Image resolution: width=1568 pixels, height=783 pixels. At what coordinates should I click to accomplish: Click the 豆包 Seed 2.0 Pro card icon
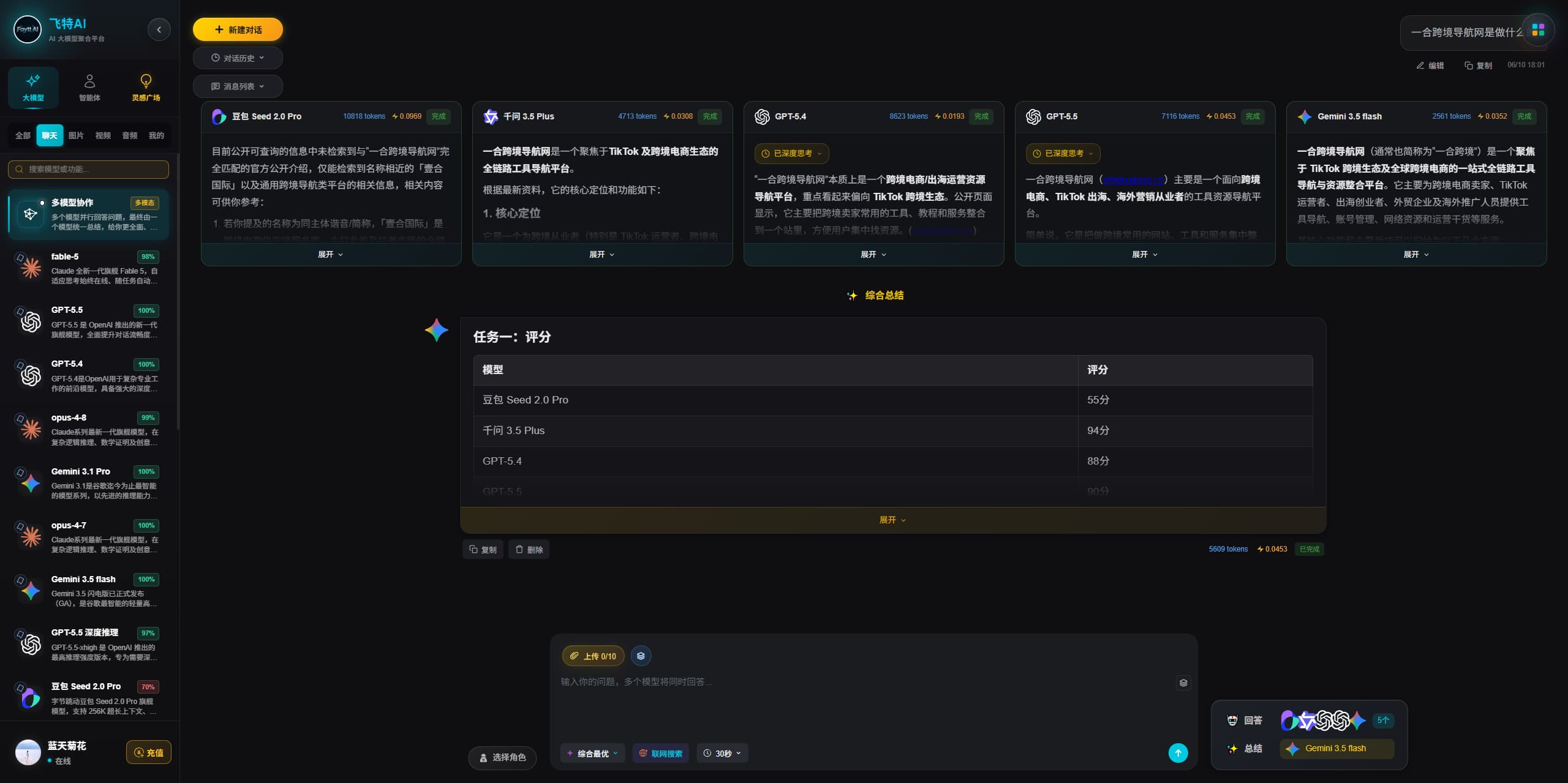(219, 116)
